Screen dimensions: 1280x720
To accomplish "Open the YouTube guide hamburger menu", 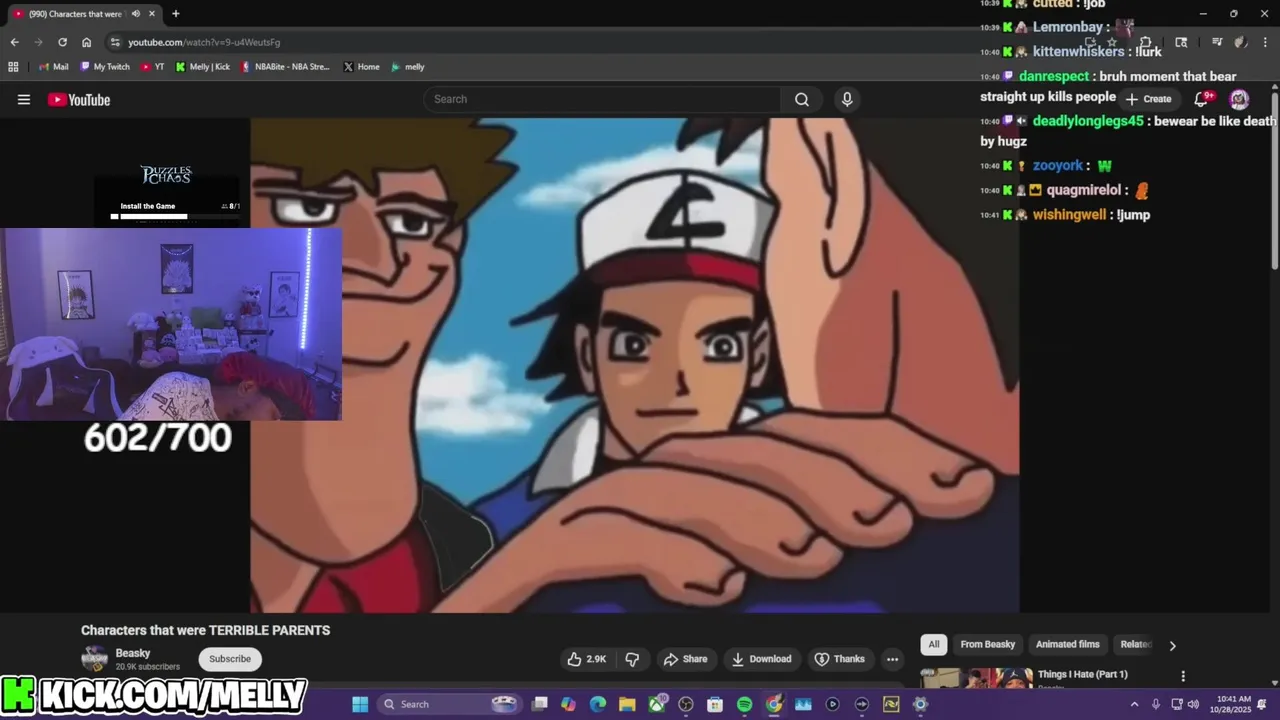I will coord(24,99).
